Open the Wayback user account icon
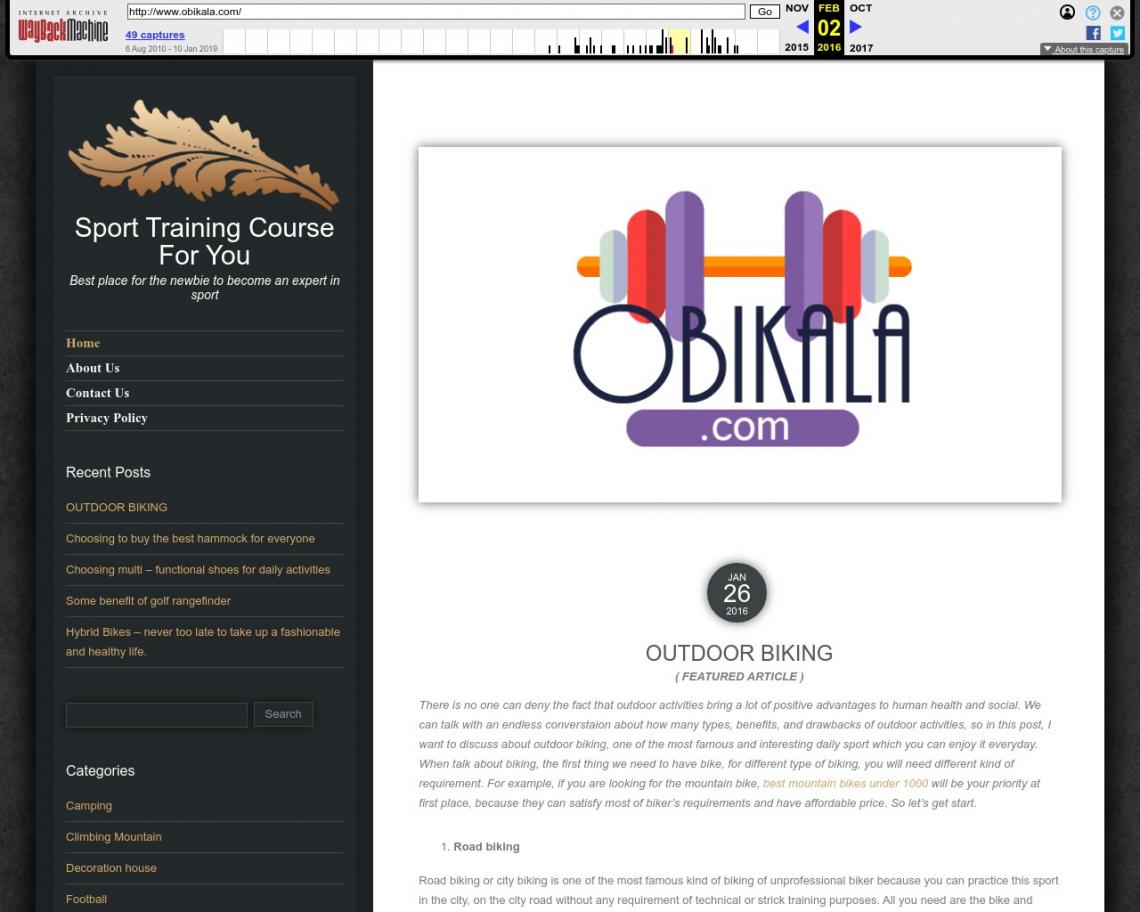Screen dimensions: 1140x912 pos(1067,12)
